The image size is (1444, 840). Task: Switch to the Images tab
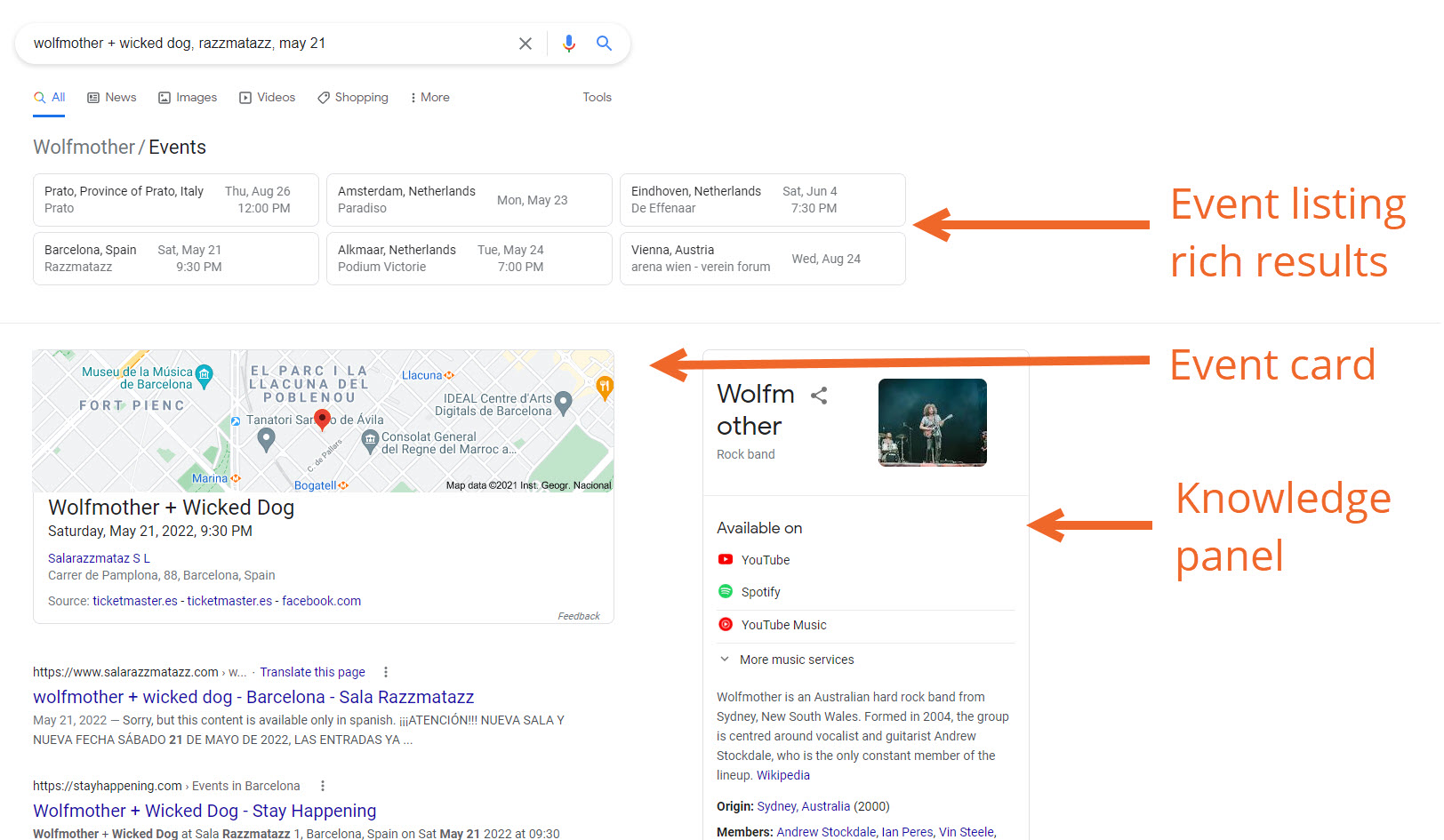coord(188,97)
